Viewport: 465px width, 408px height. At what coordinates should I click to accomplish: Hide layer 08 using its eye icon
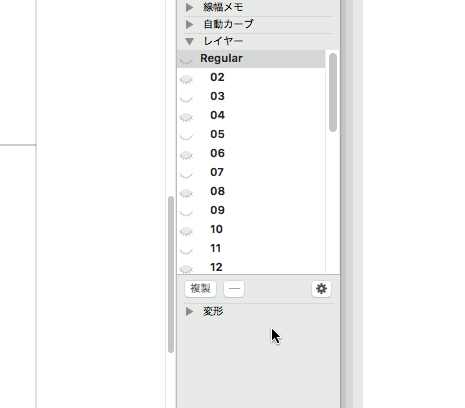[186, 193]
